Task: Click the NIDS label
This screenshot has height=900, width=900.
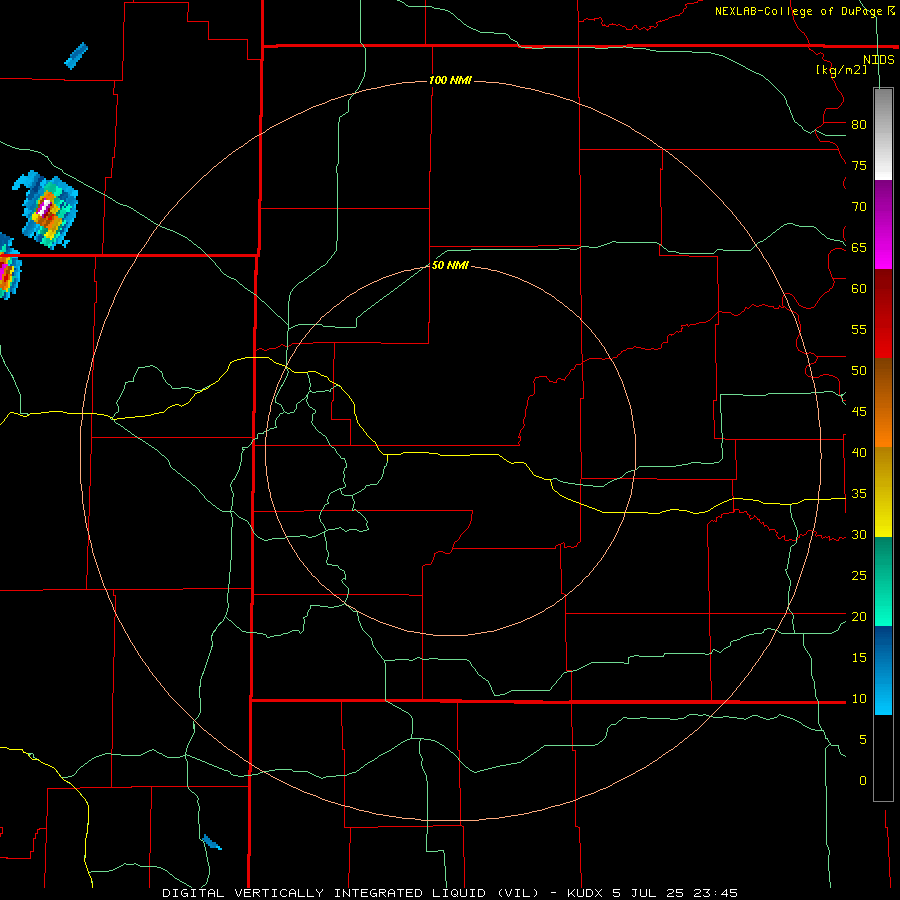Action: 878,60
